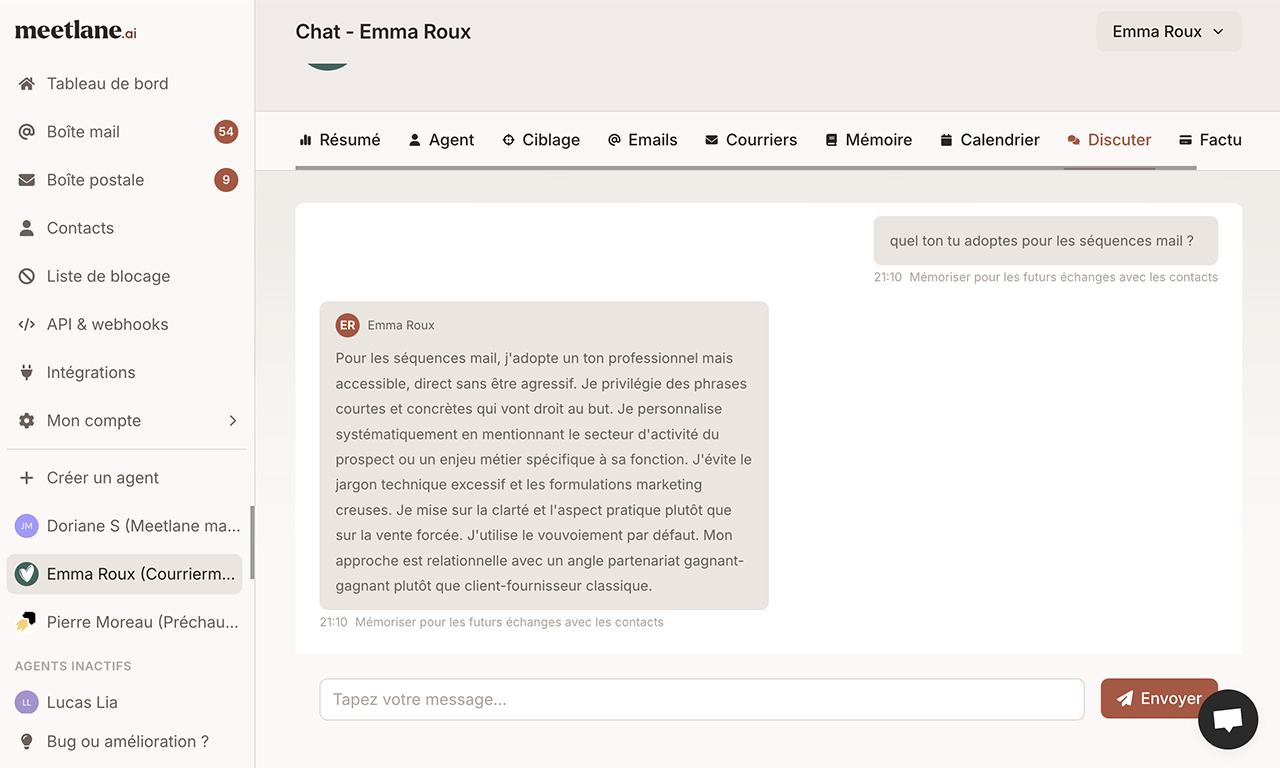Open the Emma Roux dropdown menu
Image resolution: width=1280 pixels, height=768 pixels.
point(1168,31)
